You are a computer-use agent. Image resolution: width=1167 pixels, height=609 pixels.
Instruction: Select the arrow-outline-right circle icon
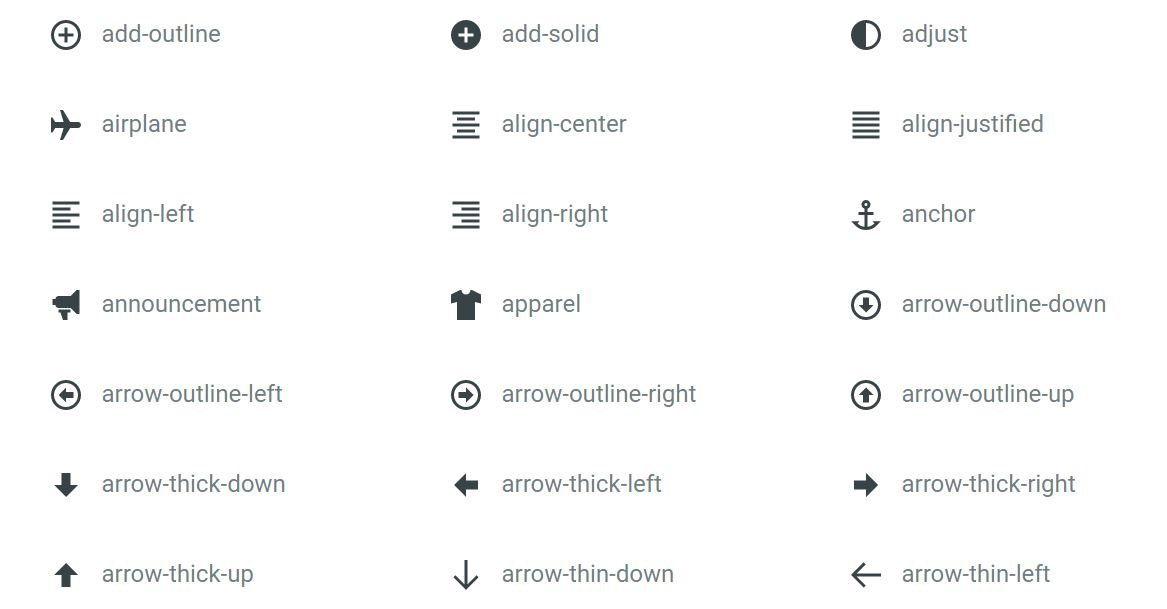[466, 395]
